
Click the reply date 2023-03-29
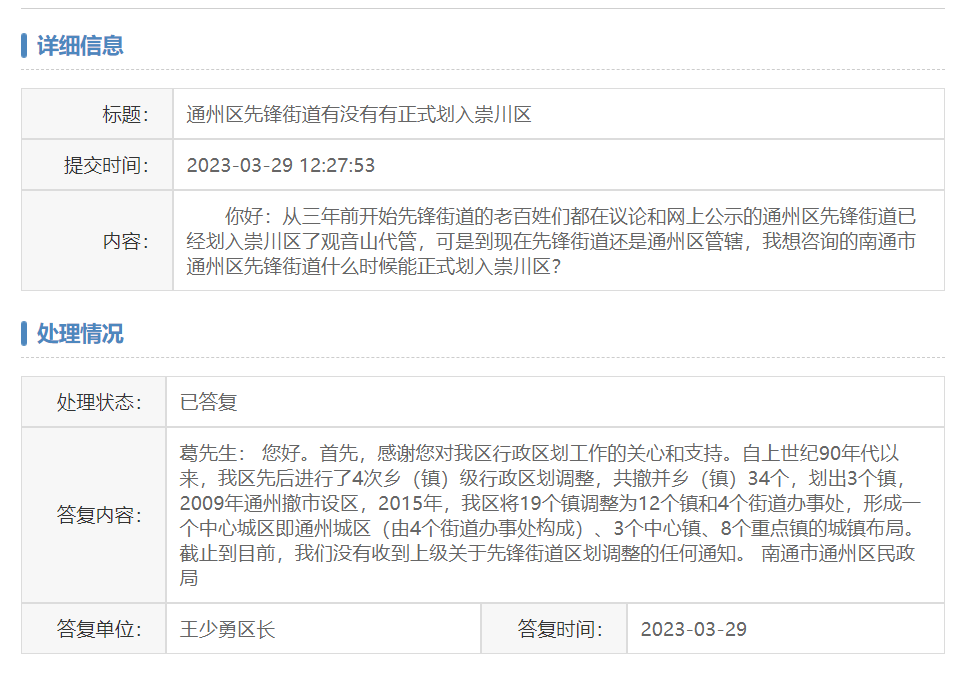693,630
